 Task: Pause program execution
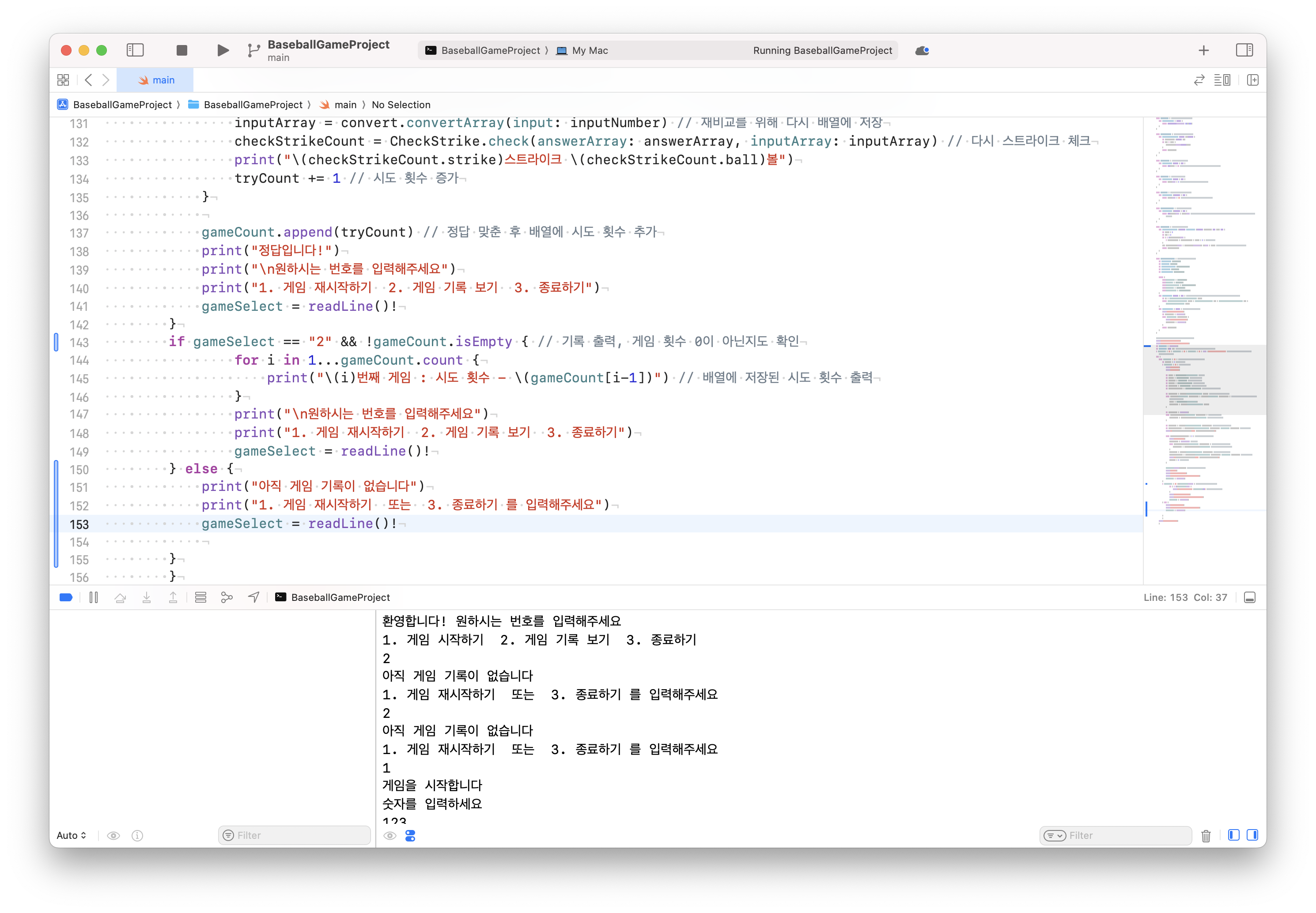click(94, 597)
